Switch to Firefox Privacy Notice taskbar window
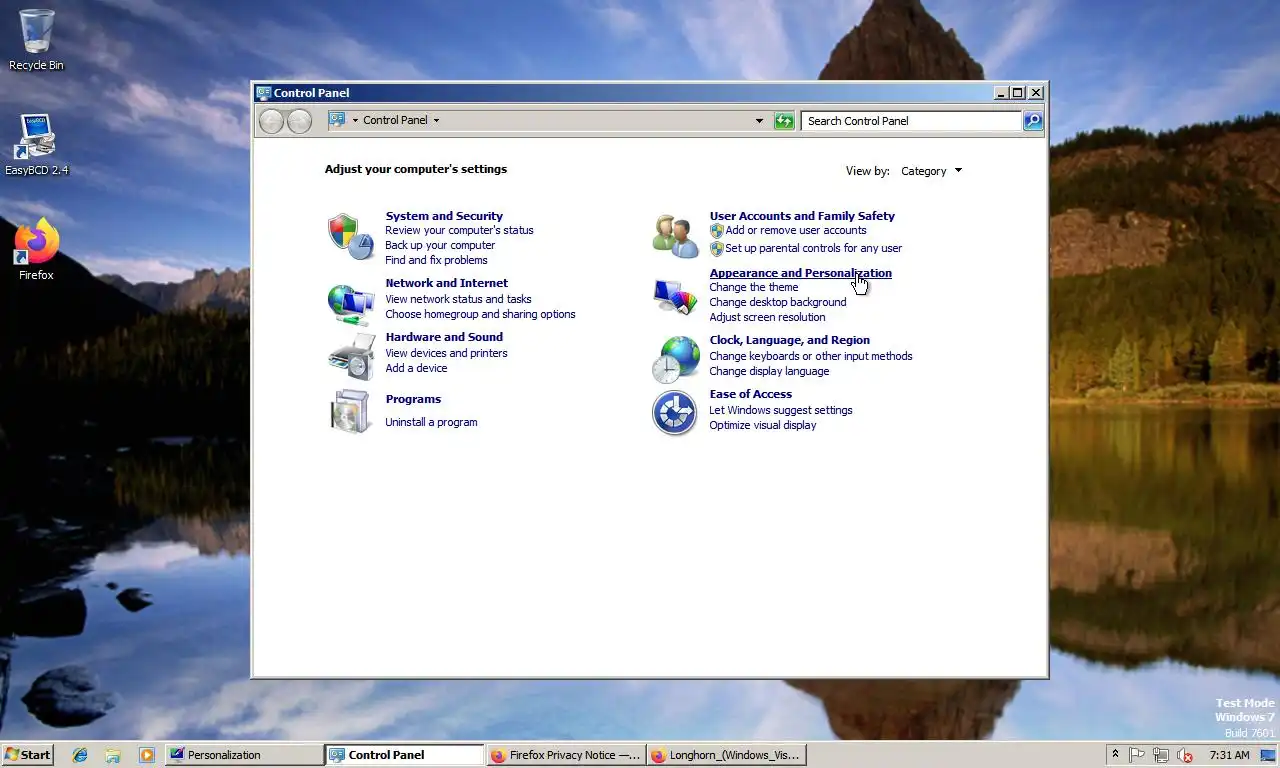 click(x=565, y=755)
